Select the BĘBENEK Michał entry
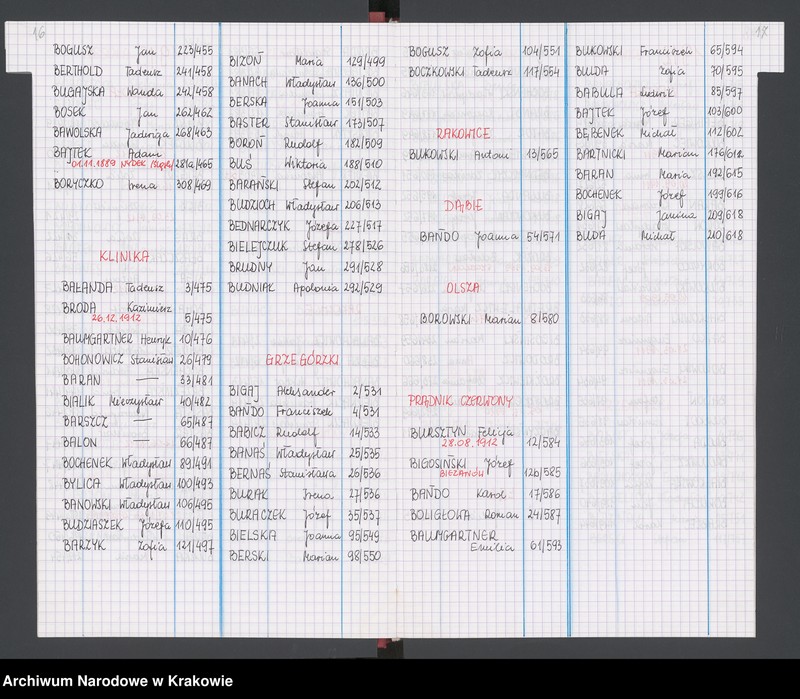Viewport: 800px width, 699px height. click(659, 133)
